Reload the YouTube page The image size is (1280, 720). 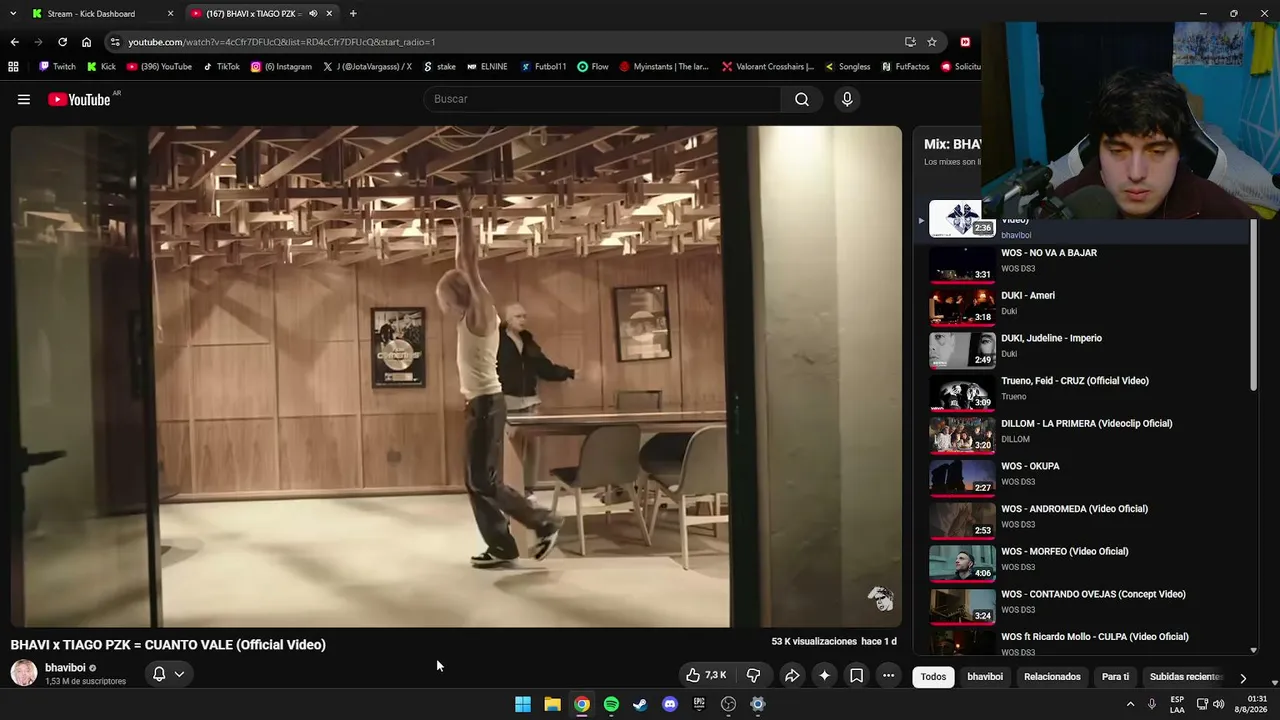pos(62,42)
